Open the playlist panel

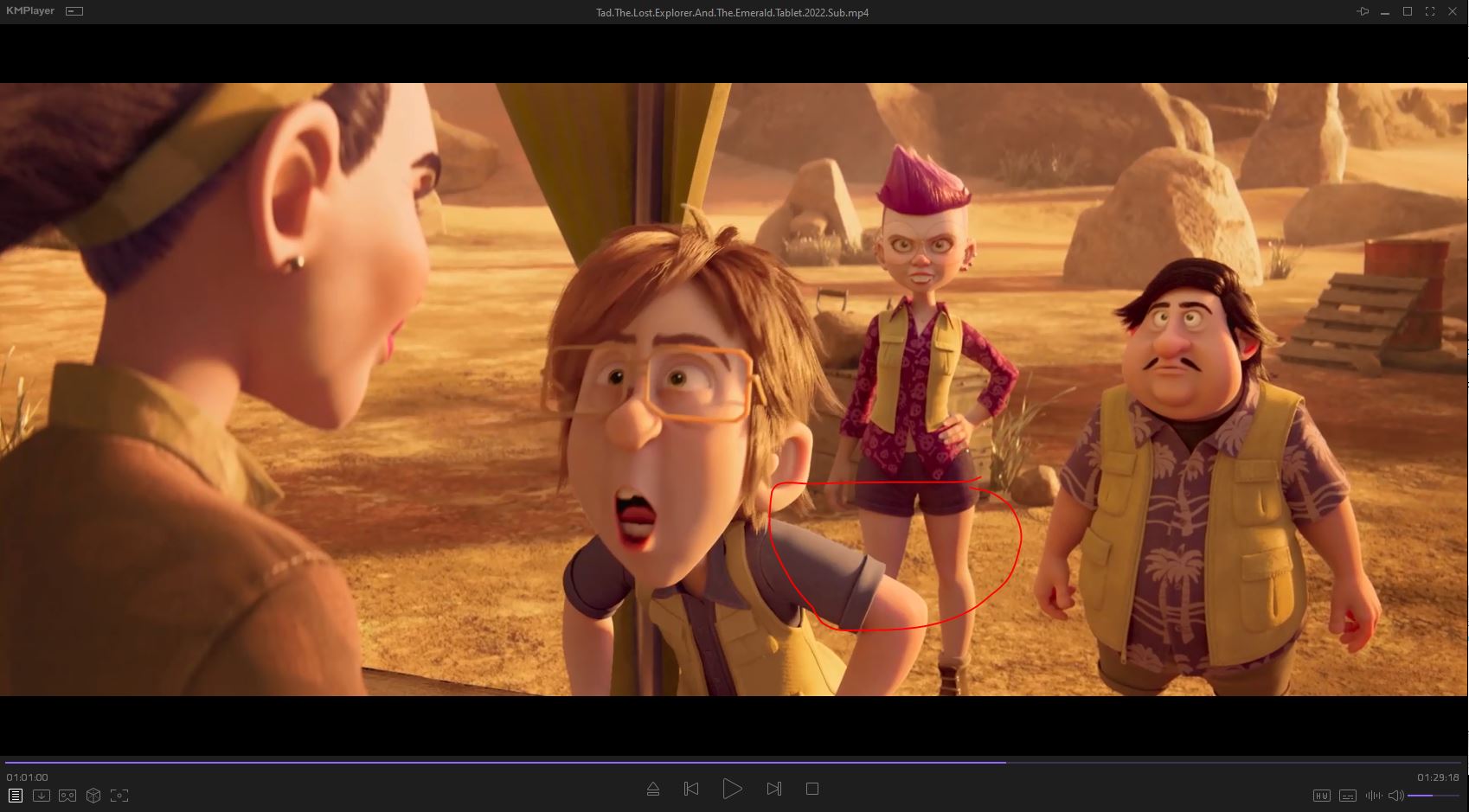[x=16, y=796]
